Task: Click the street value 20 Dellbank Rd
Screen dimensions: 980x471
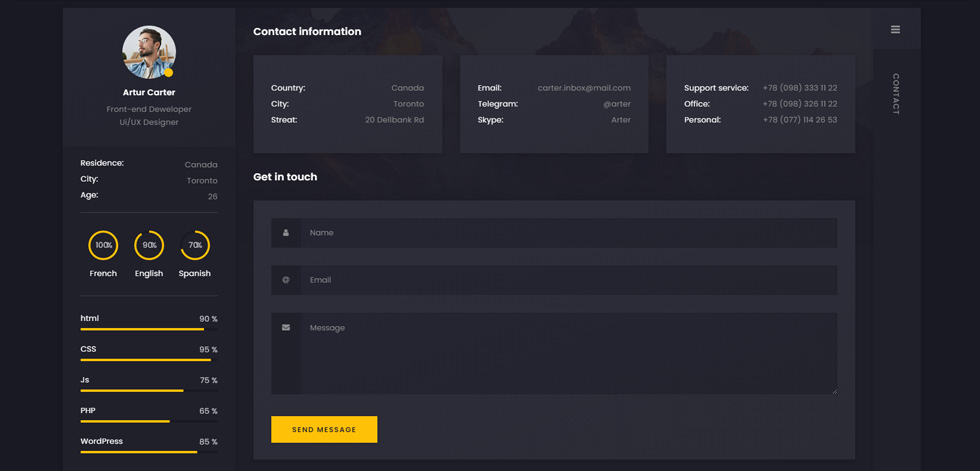Action: (x=394, y=120)
